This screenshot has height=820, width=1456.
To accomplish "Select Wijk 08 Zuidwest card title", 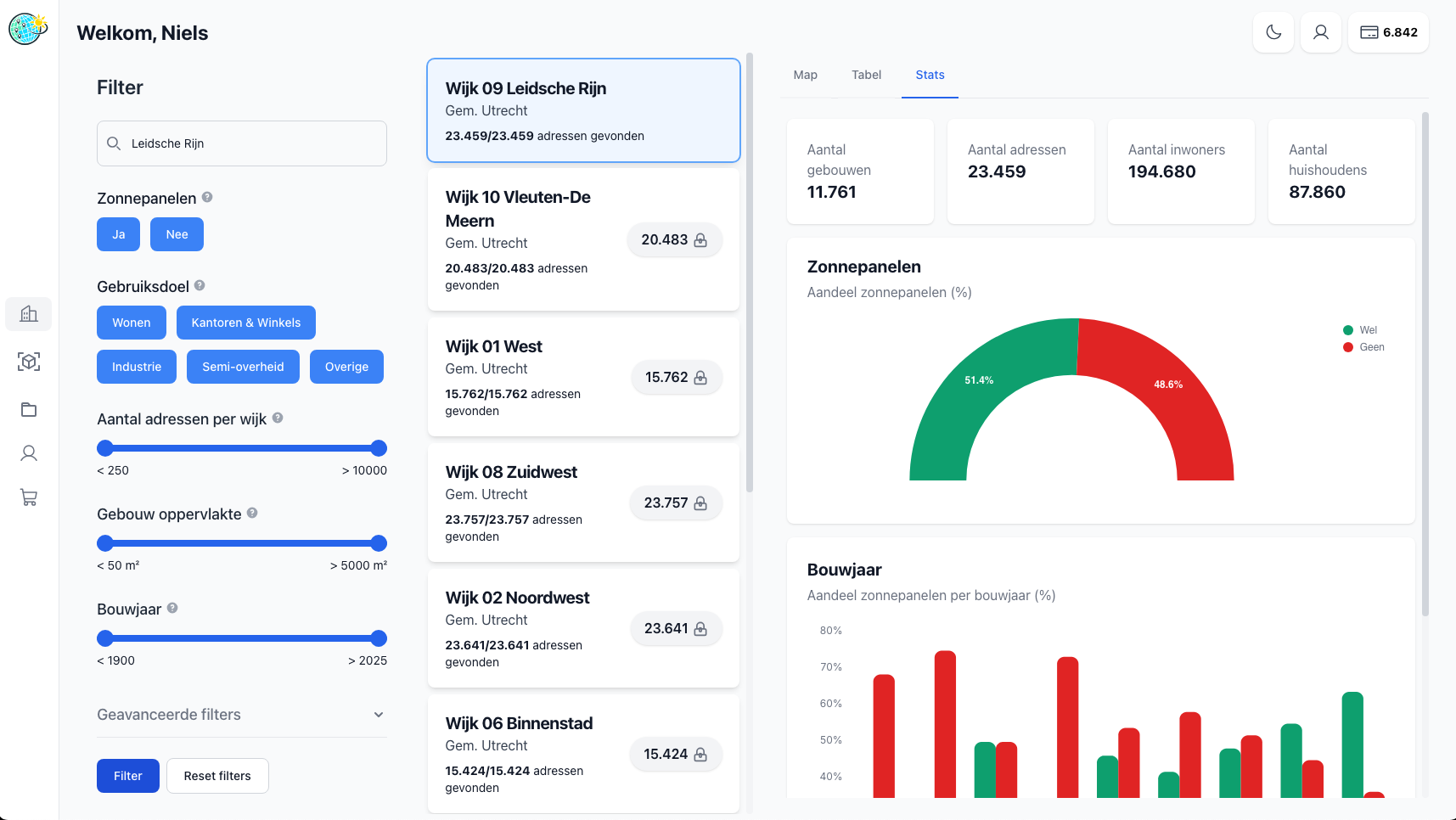I will point(511,472).
